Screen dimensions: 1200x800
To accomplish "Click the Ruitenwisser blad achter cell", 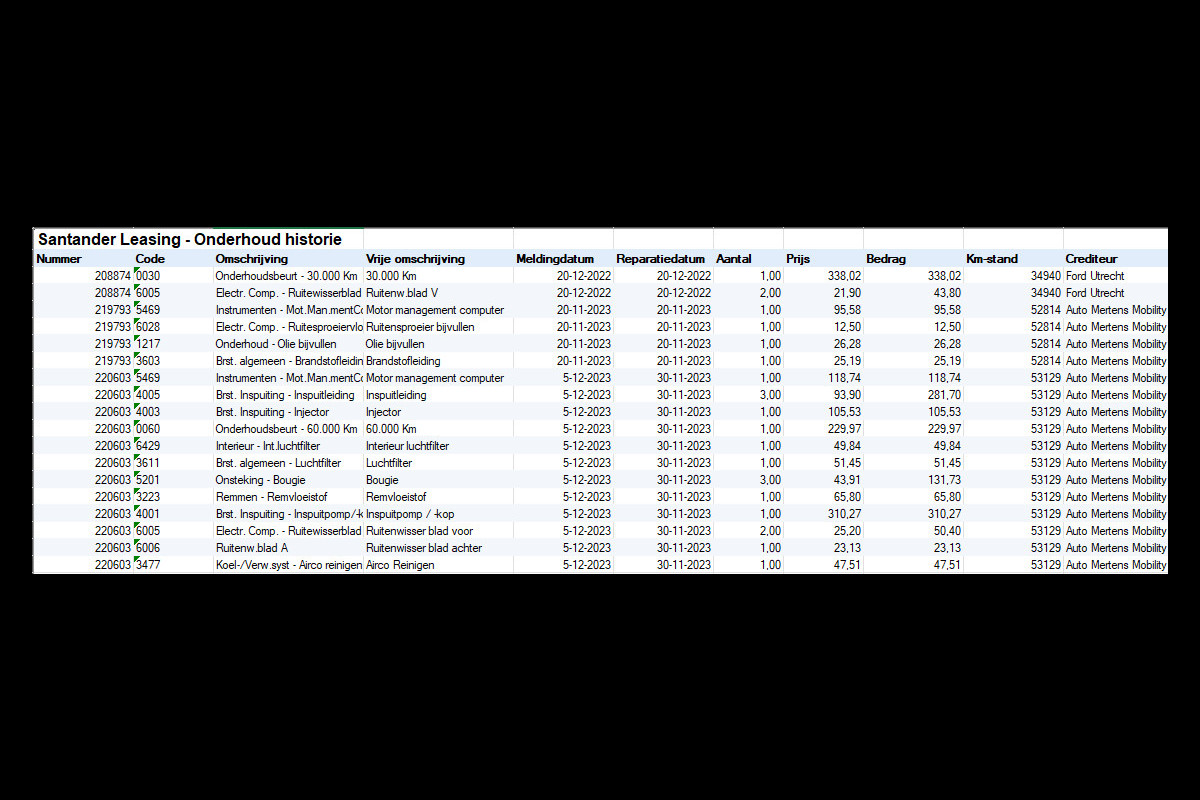I will [424, 548].
